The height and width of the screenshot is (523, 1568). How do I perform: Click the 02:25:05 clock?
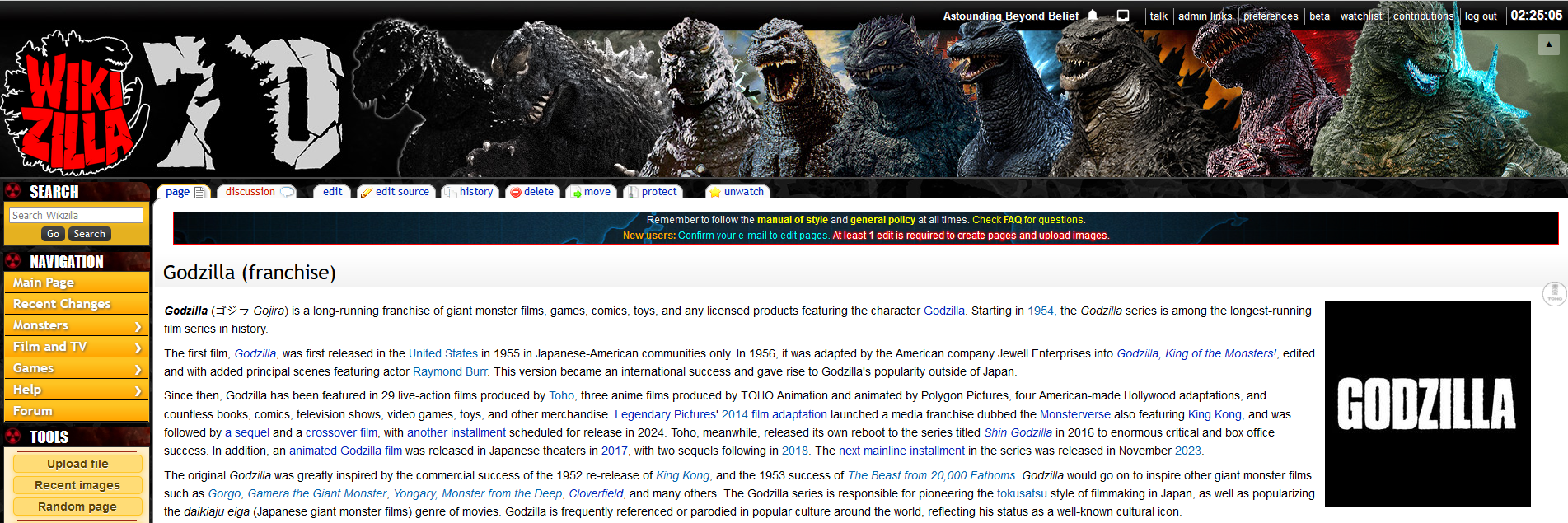pos(1536,15)
